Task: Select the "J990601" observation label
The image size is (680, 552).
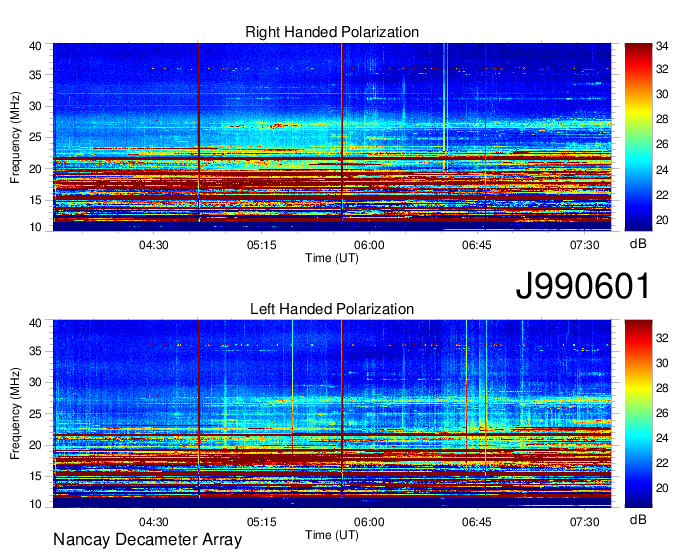Action: 583,285
